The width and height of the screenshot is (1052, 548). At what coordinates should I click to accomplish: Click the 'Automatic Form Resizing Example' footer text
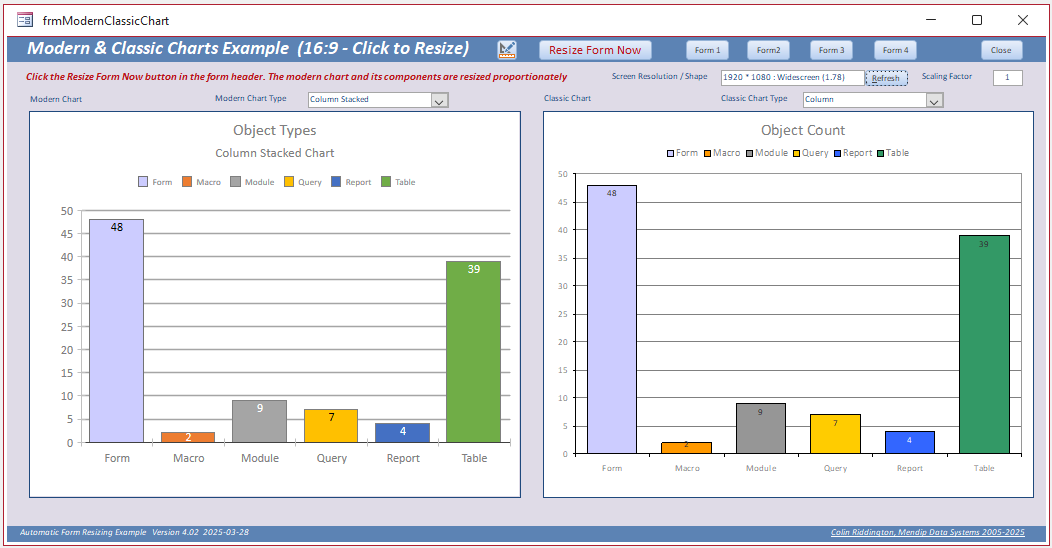point(83,532)
